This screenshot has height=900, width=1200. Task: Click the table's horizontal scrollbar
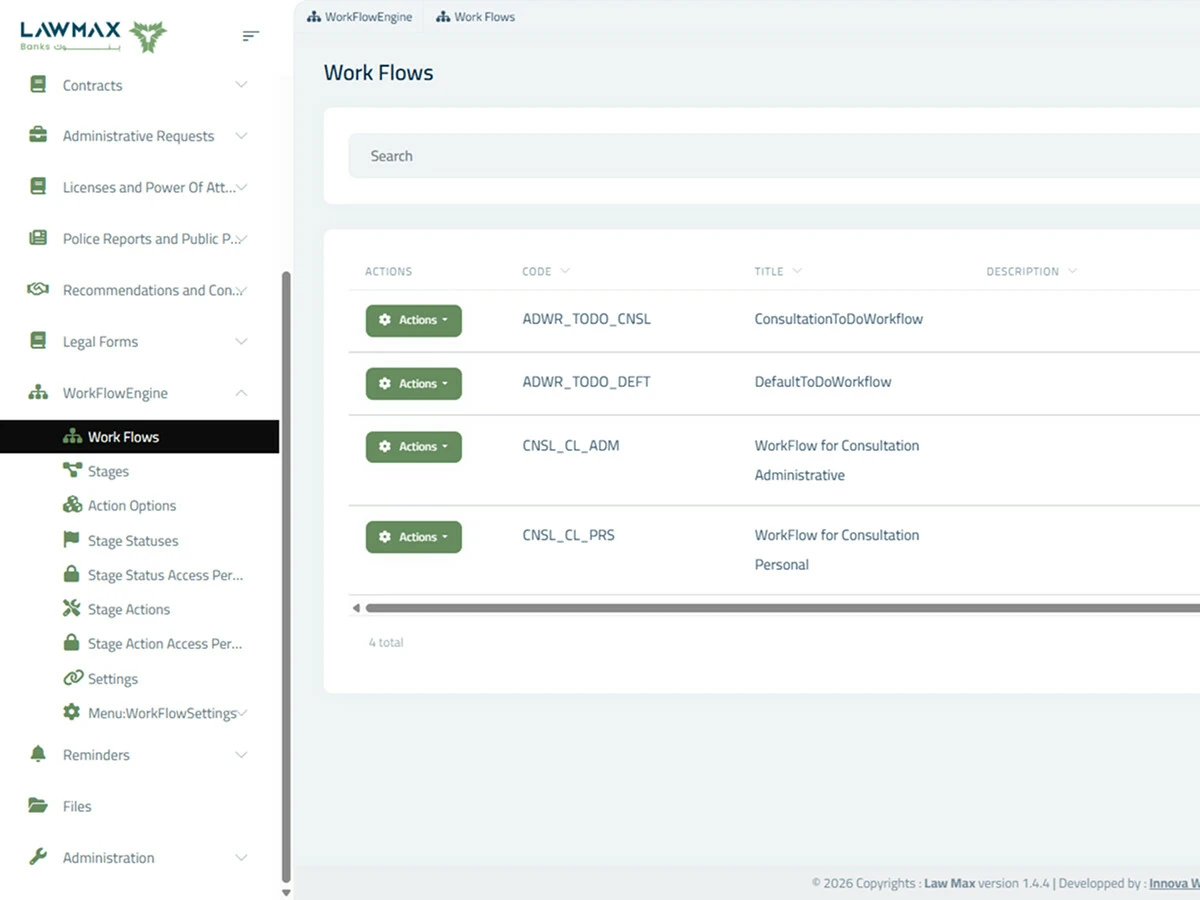(x=783, y=608)
